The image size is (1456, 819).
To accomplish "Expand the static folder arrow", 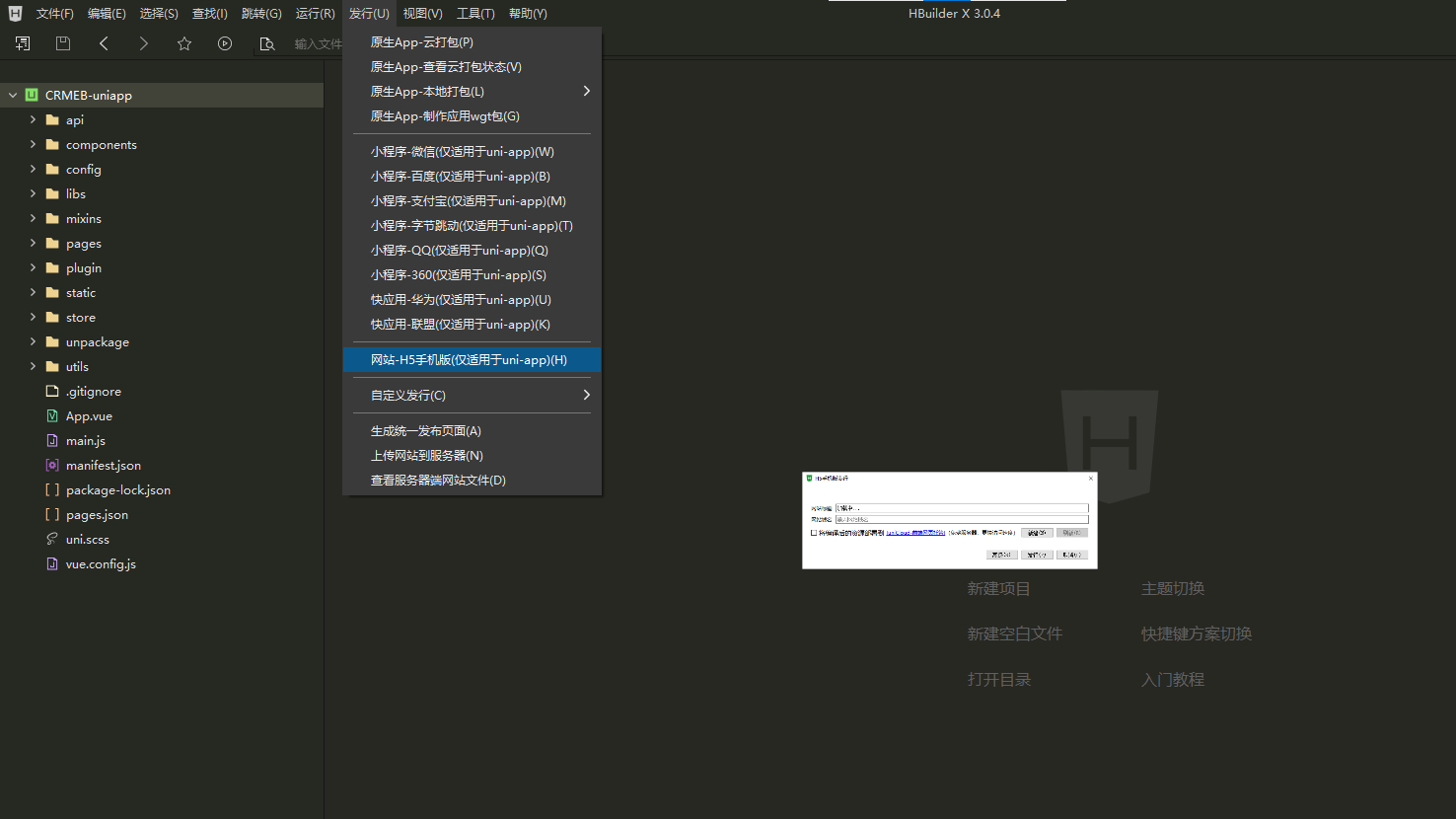I will [x=33, y=292].
